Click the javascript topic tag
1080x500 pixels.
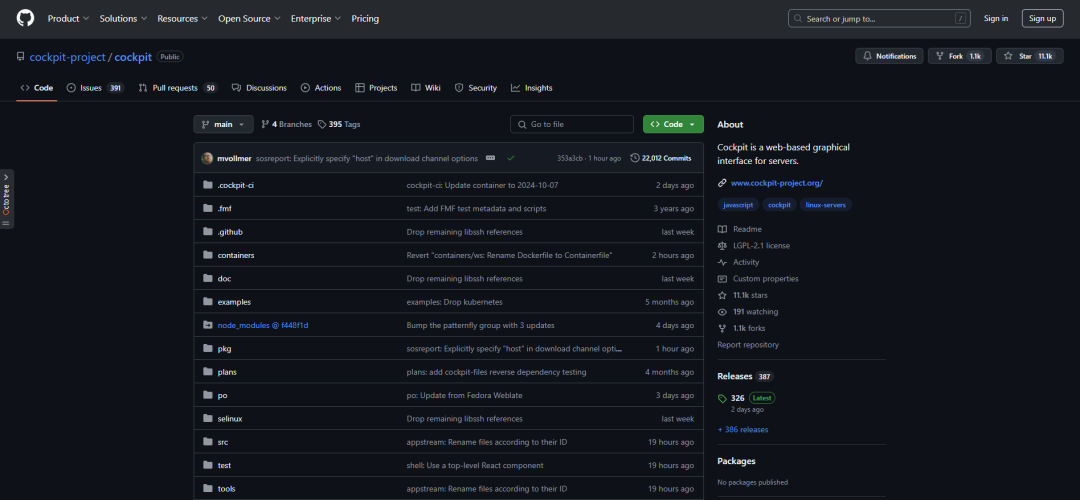[x=740, y=205]
